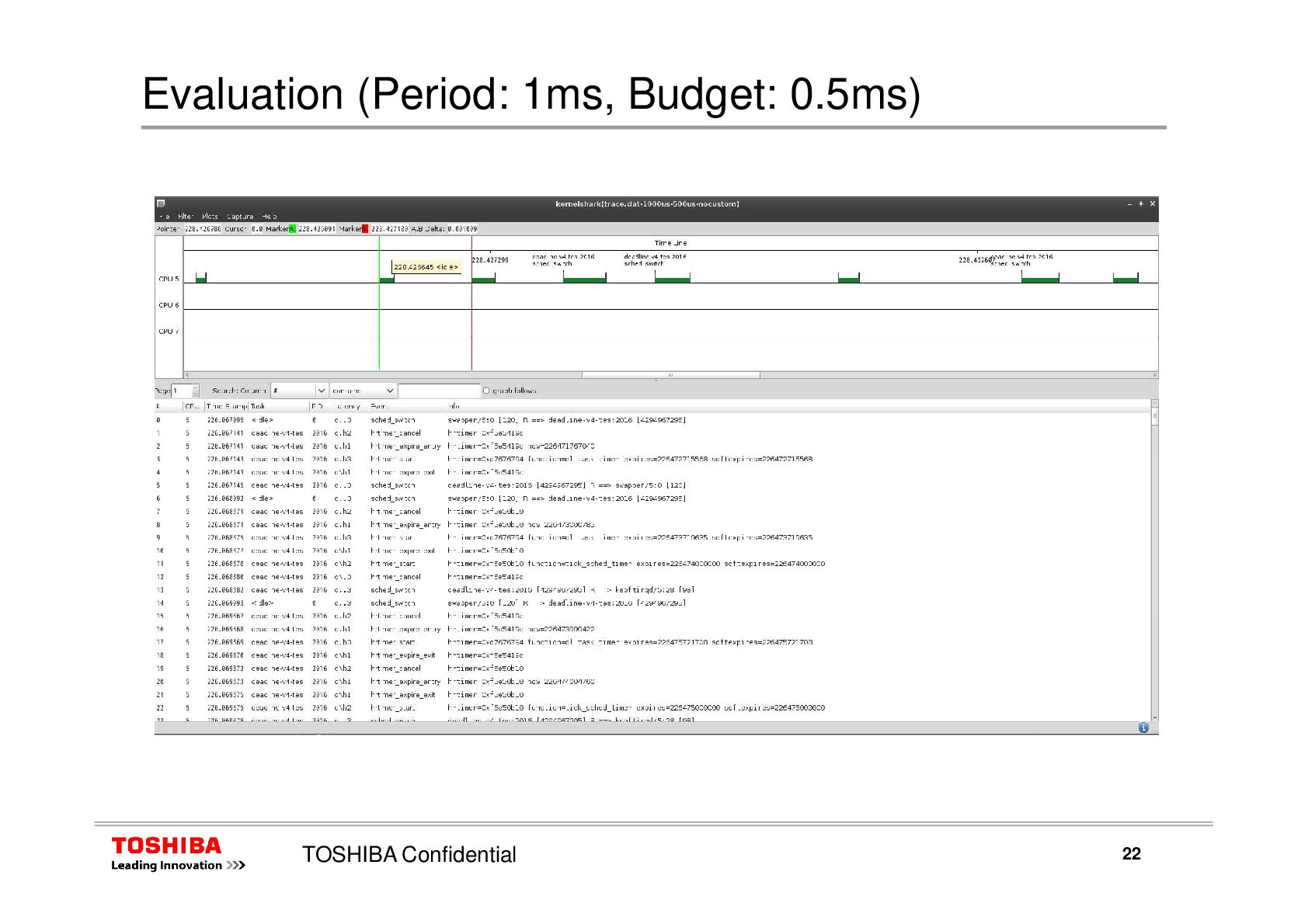
Task: Select event row number 14
Action: point(652,603)
